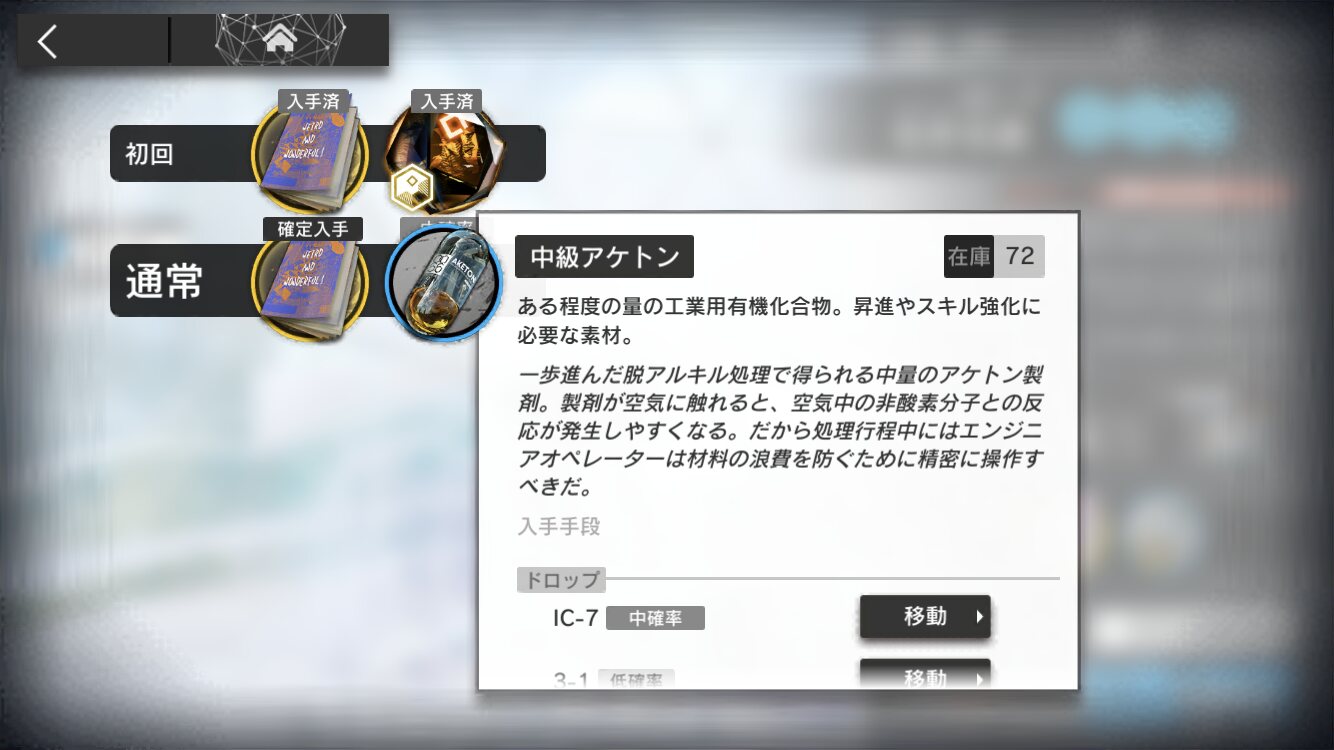Click the 中級アケトン item title

tap(604, 257)
